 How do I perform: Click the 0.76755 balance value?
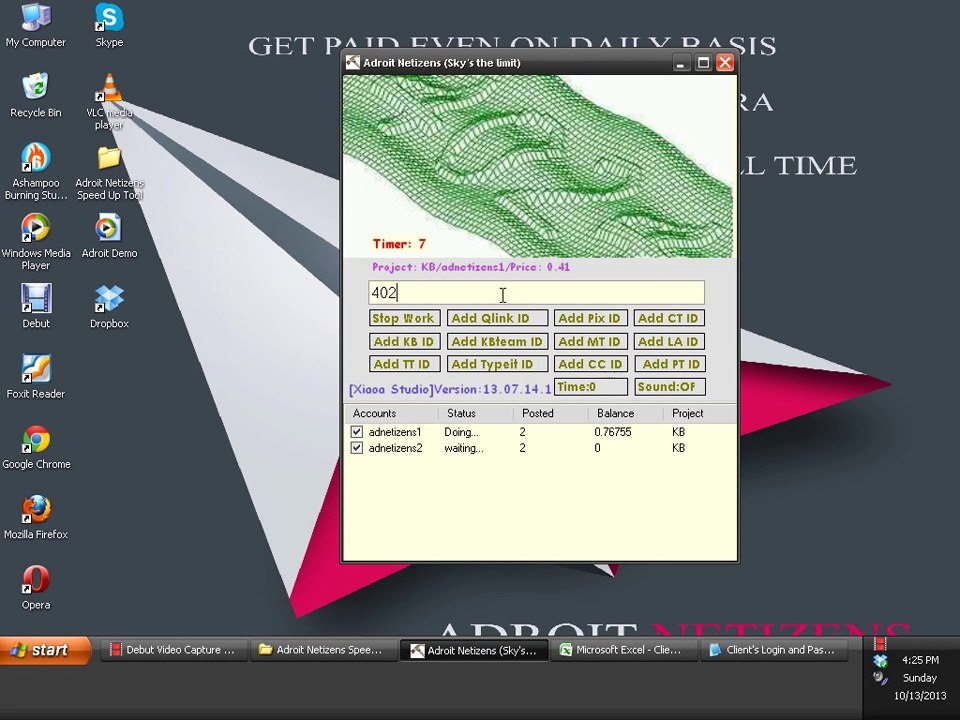pyautogui.click(x=612, y=432)
